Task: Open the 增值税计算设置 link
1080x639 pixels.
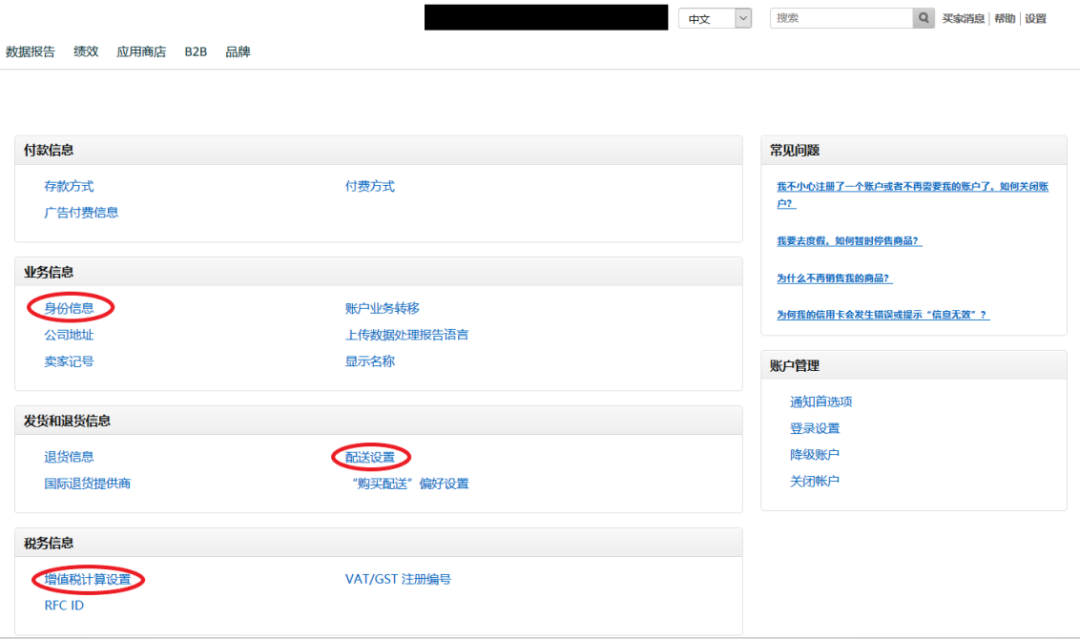Action: 87,579
